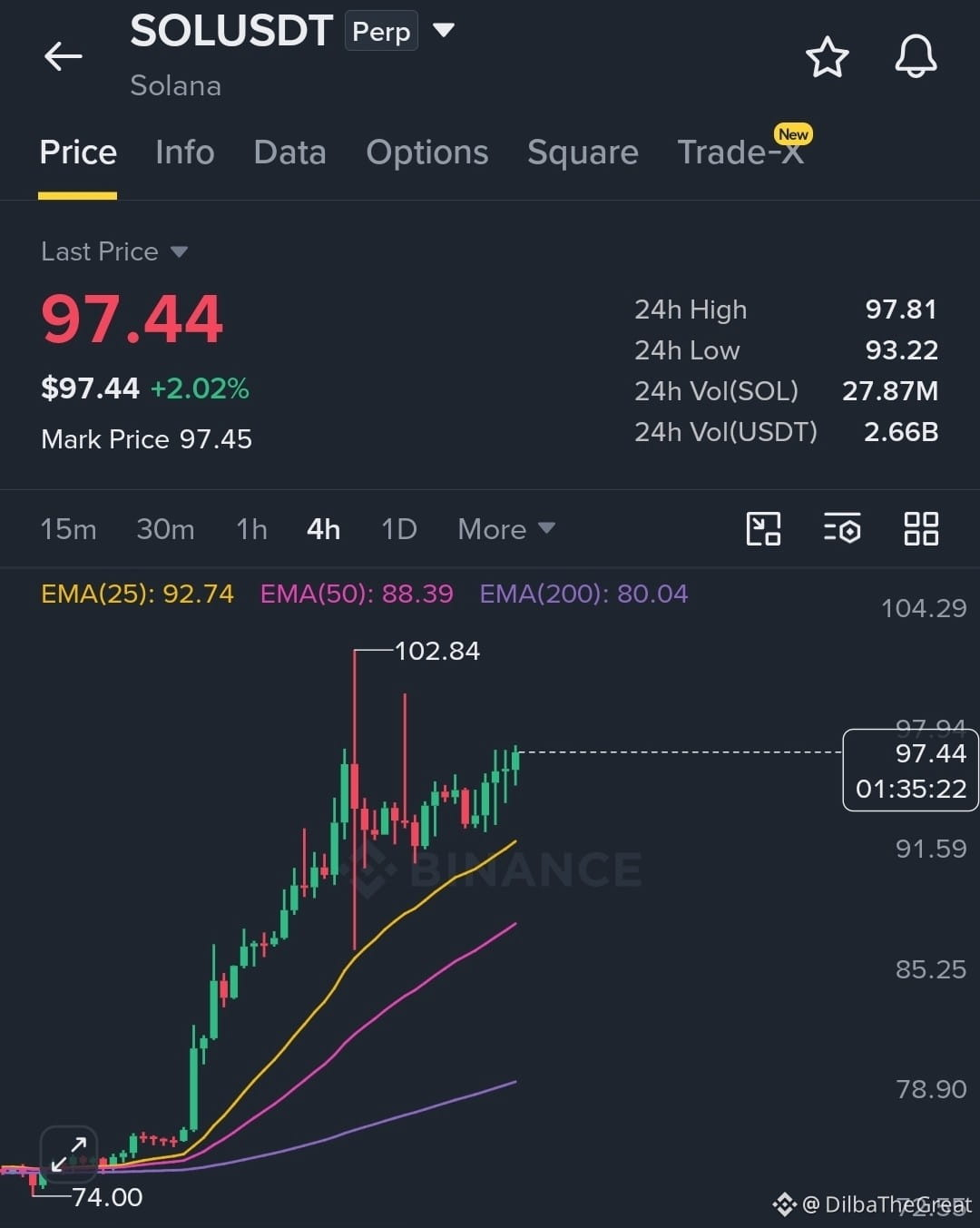Open the Square tab
The width and height of the screenshot is (980, 1228).
point(583,152)
